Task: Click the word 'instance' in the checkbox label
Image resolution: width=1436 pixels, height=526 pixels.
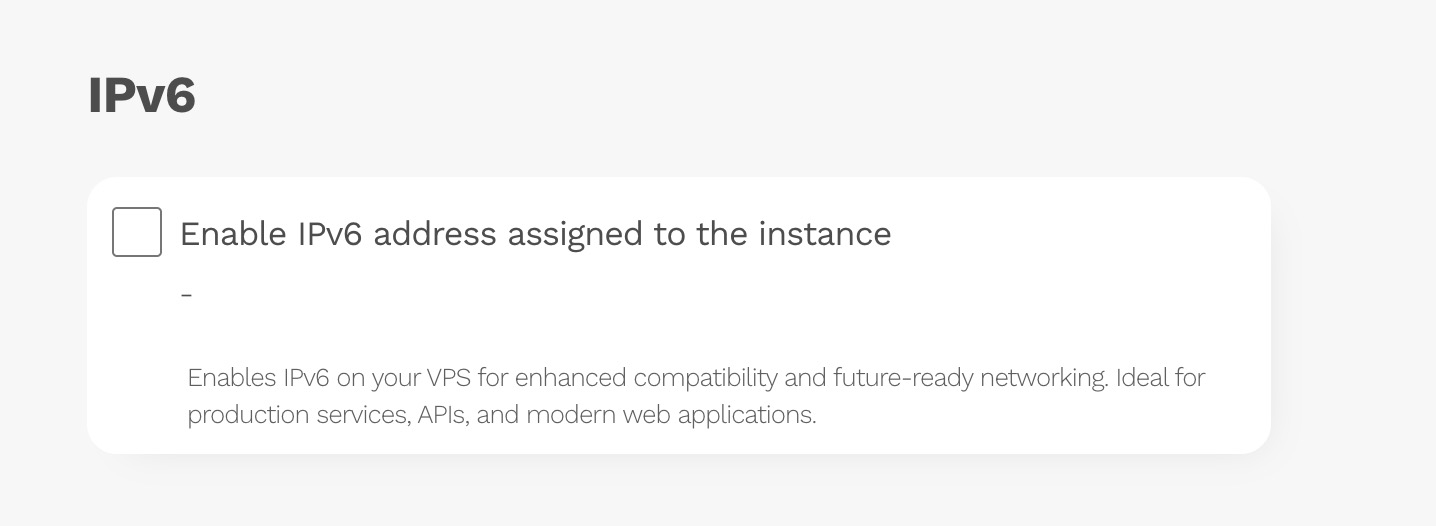Action: (824, 234)
